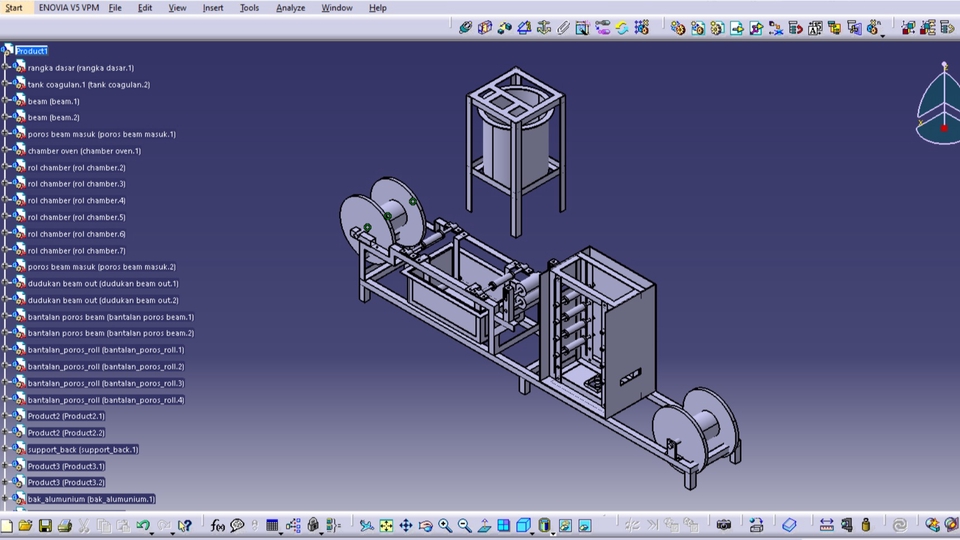Activate the Pan view tool
This screenshot has width=960, height=540.
click(x=406, y=525)
